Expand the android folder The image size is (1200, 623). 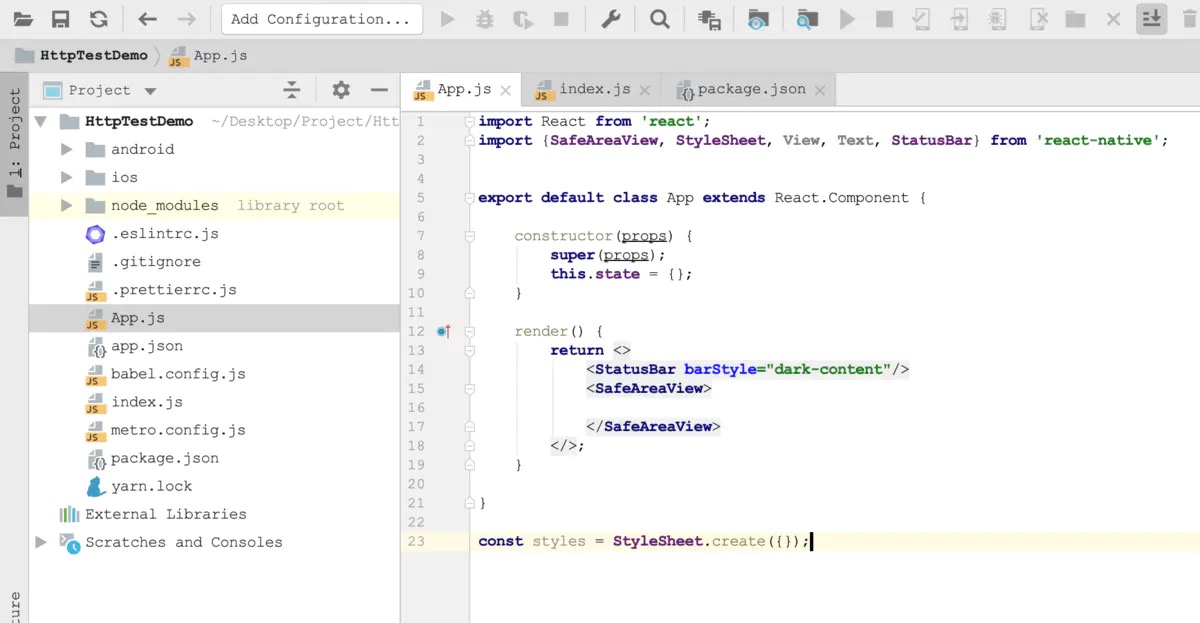[x=67, y=149]
